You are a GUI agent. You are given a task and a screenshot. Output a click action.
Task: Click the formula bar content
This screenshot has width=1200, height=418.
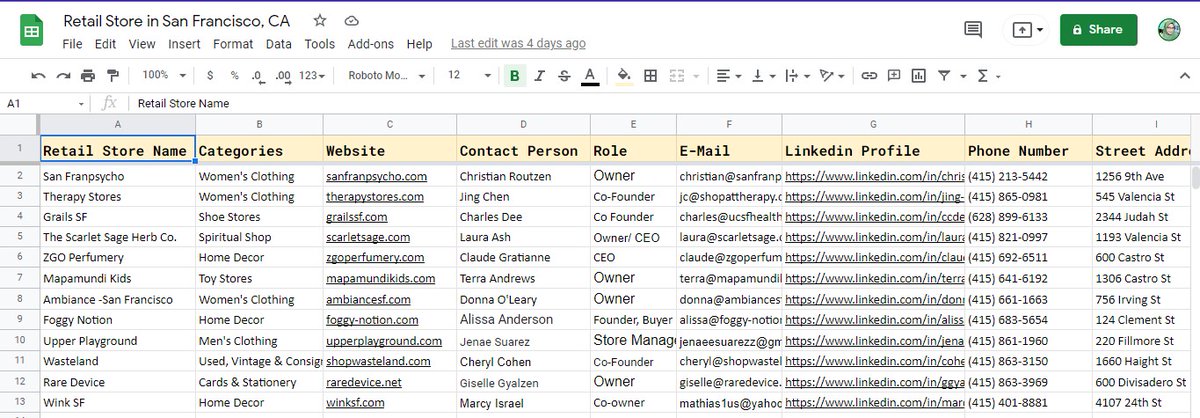coord(184,103)
